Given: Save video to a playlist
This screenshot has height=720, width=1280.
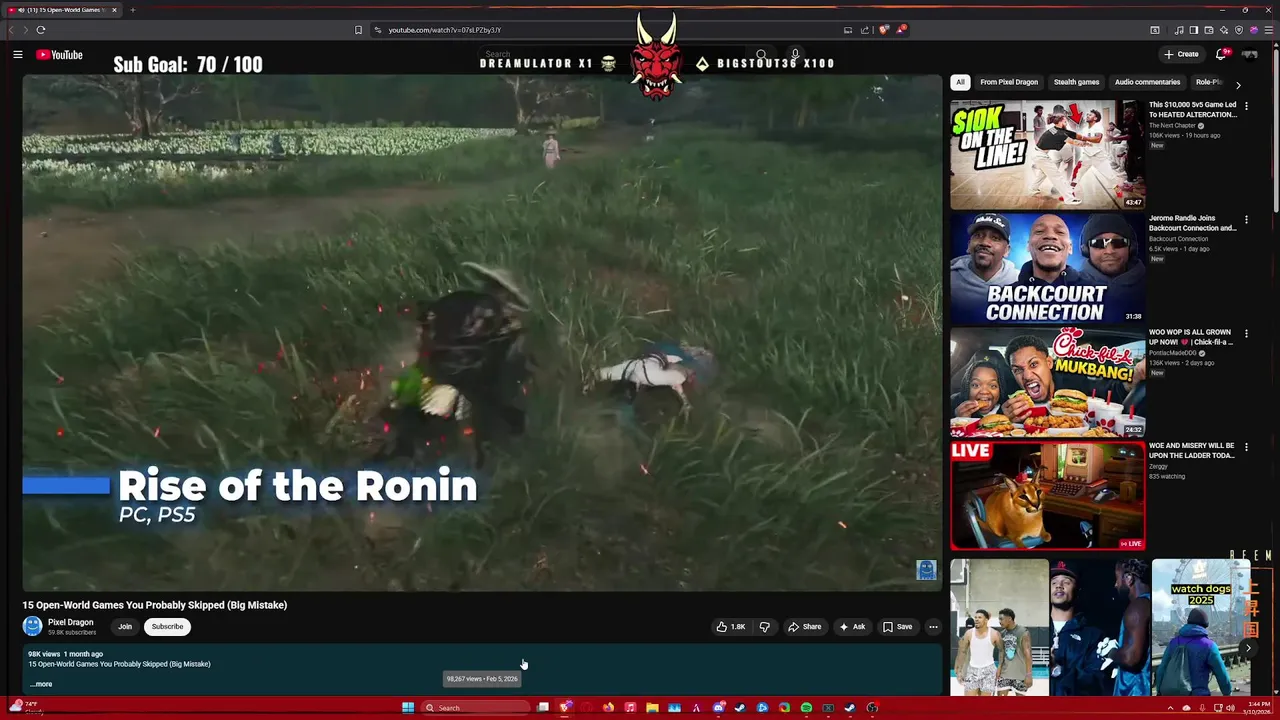Looking at the screenshot, I should coord(897,627).
